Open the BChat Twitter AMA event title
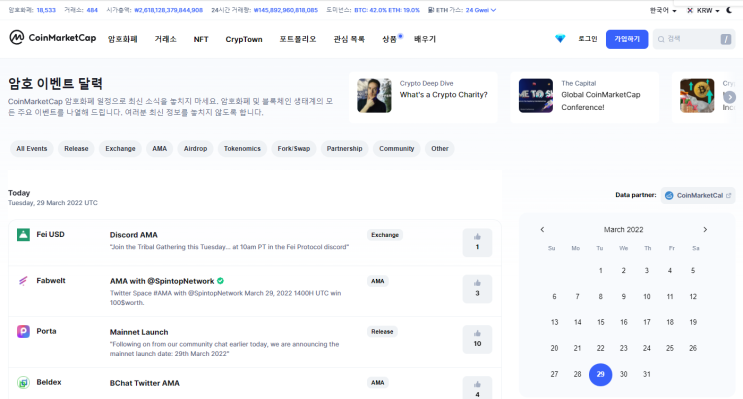Screen dimensions: 743x399 coord(145,383)
